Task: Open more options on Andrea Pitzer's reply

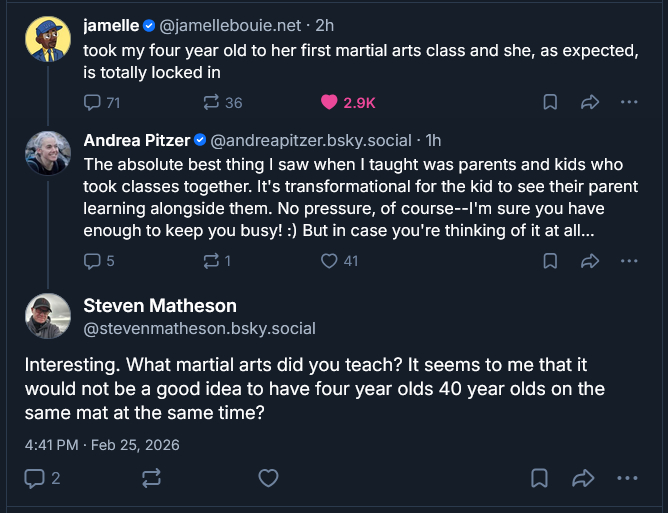Action: (629, 261)
